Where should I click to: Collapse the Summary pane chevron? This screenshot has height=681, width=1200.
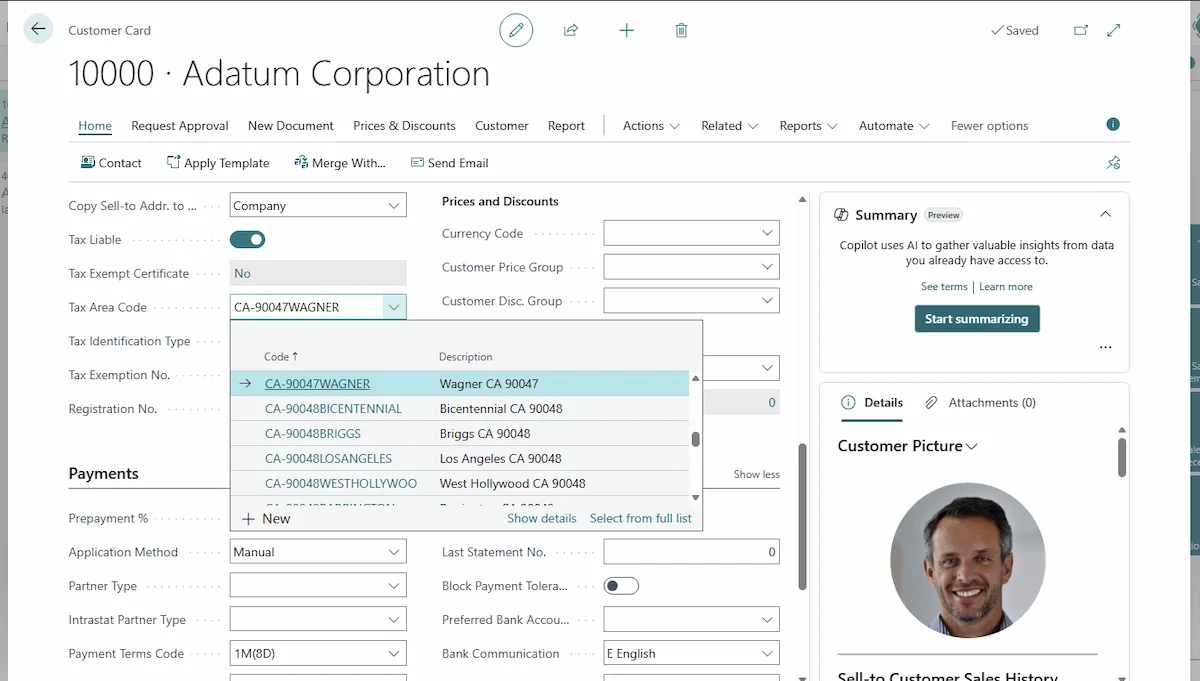[1105, 214]
